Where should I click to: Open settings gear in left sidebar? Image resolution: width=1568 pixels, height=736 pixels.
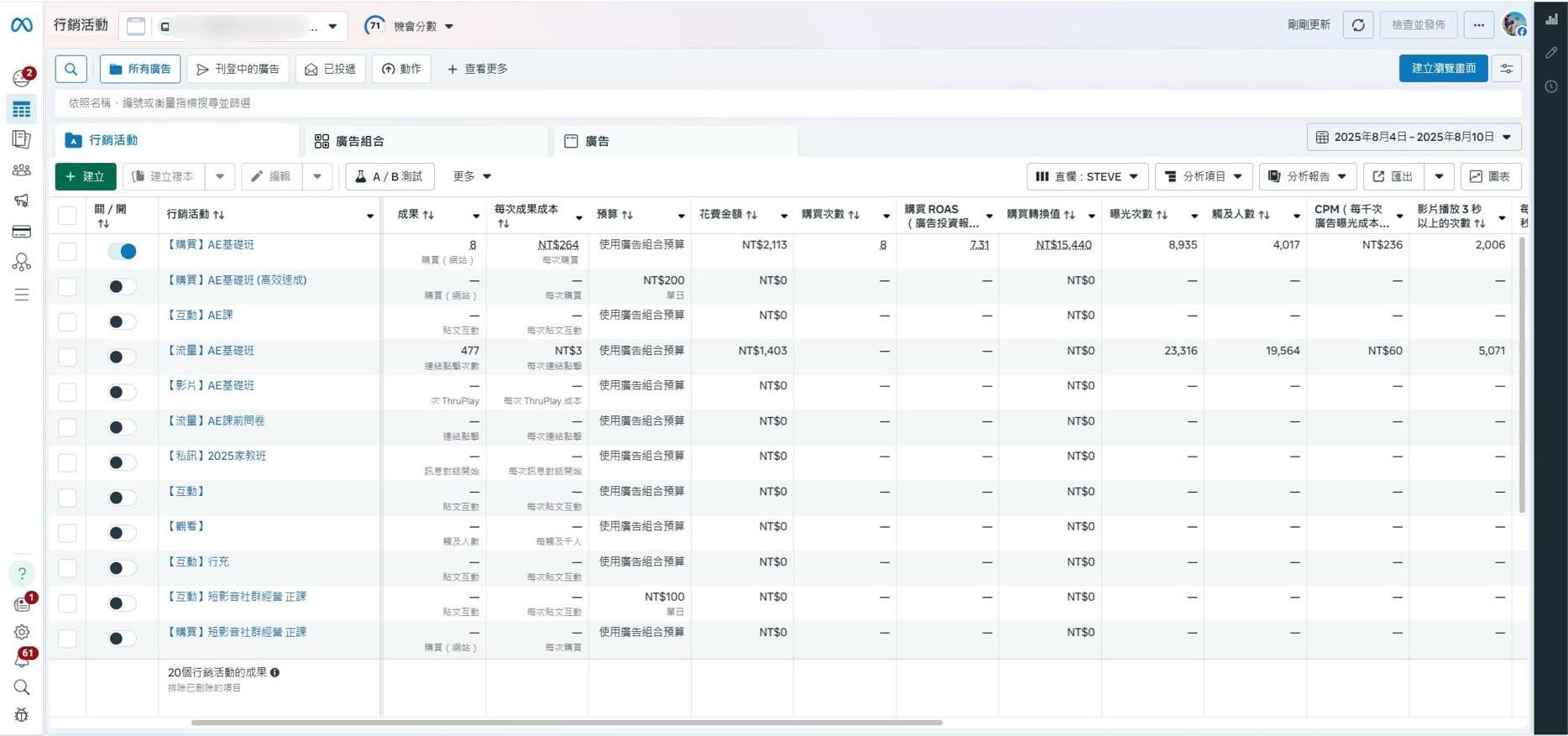22,632
